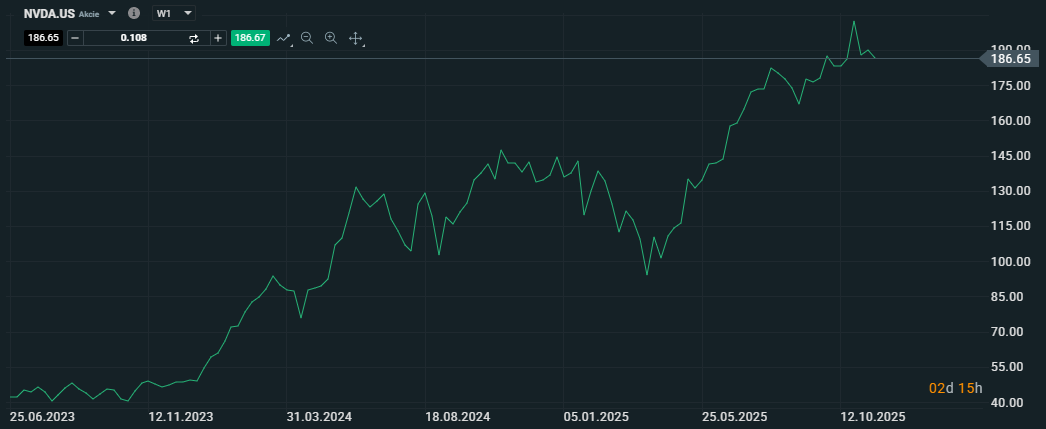Click the 186.65 current price label on axis
The width and height of the screenshot is (1046, 429).
pos(1010,59)
